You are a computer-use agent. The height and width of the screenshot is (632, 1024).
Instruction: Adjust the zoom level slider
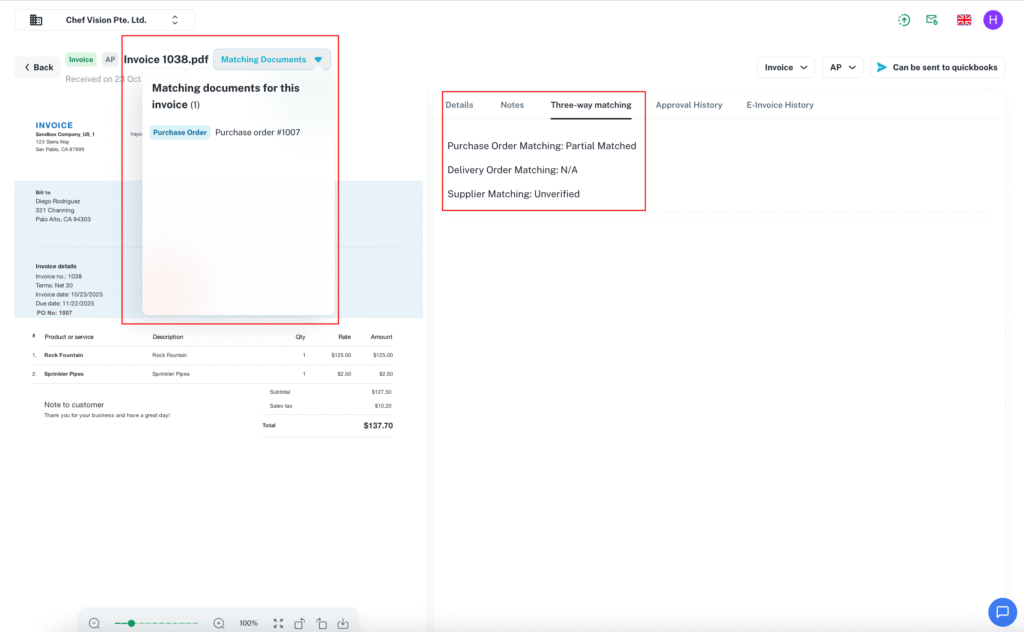(x=132, y=623)
